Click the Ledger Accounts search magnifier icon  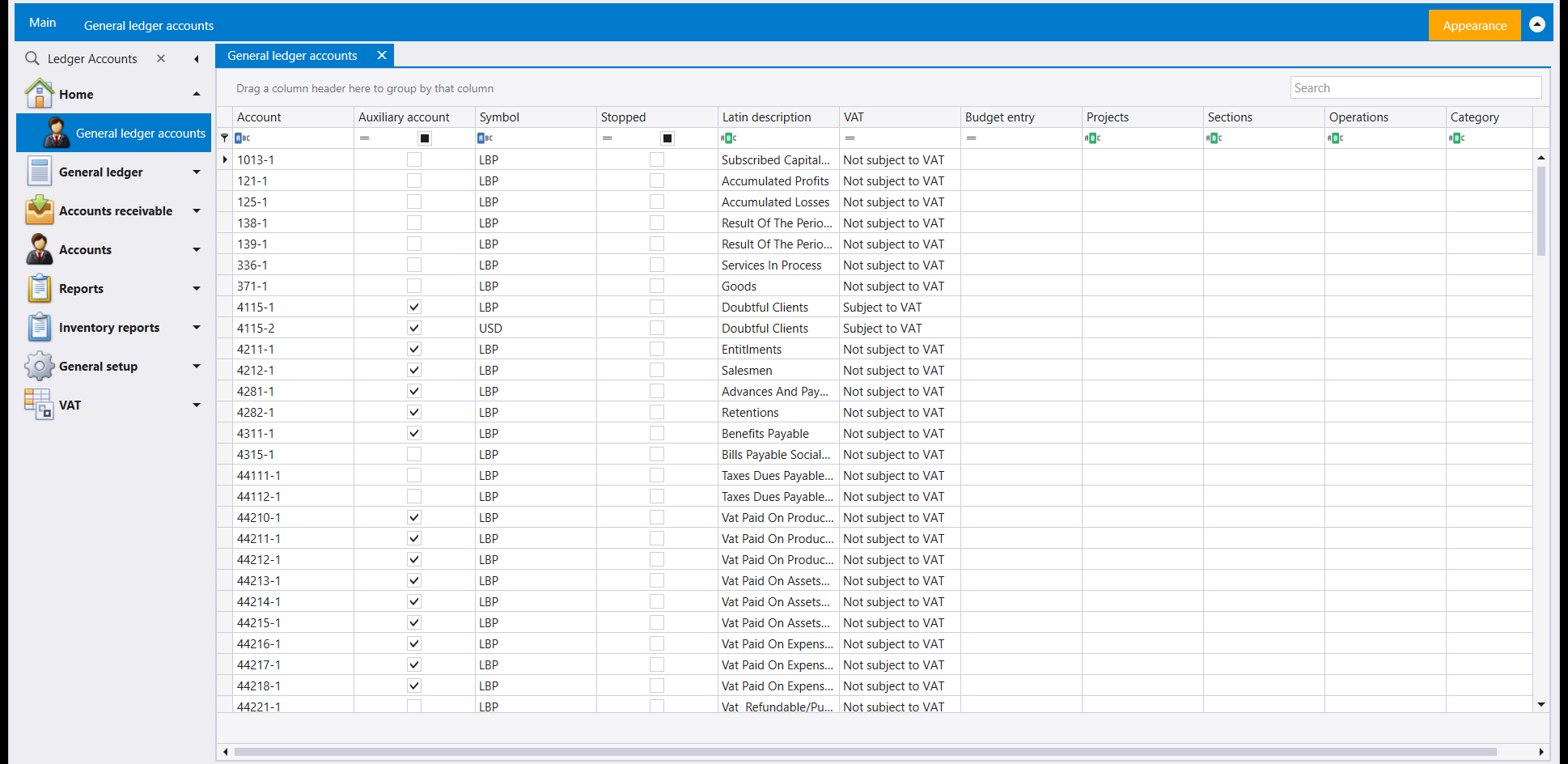click(x=32, y=58)
